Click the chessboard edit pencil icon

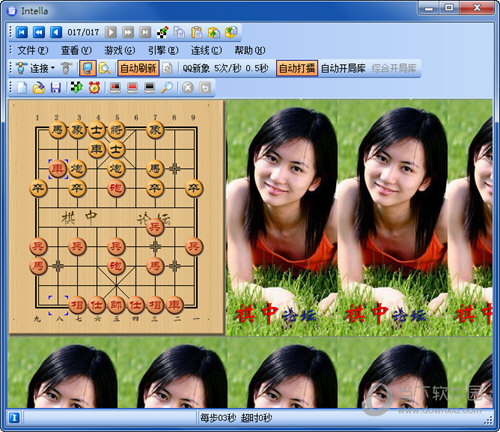162,32
